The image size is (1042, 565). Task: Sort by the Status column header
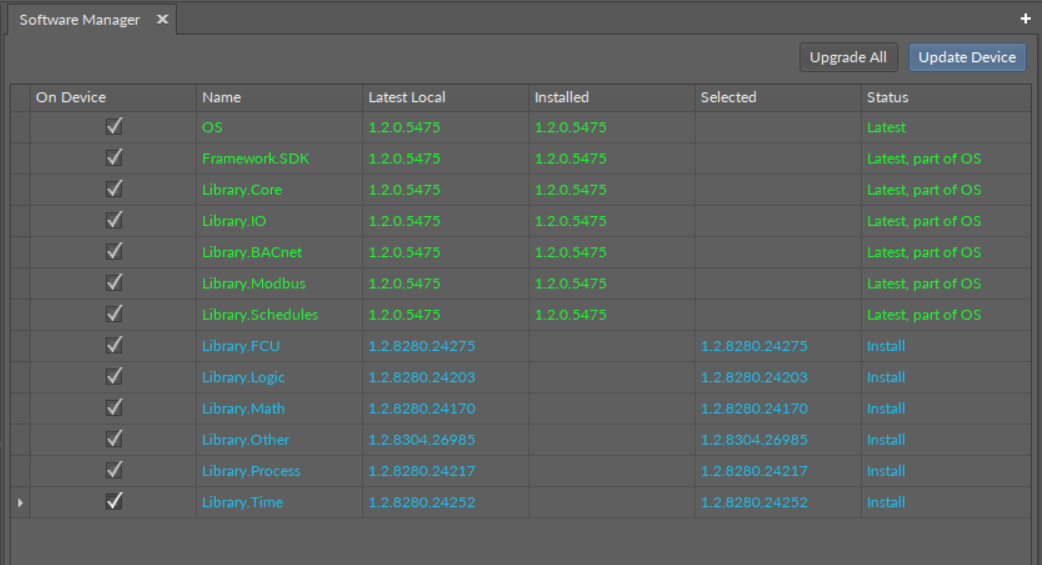click(x=887, y=97)
